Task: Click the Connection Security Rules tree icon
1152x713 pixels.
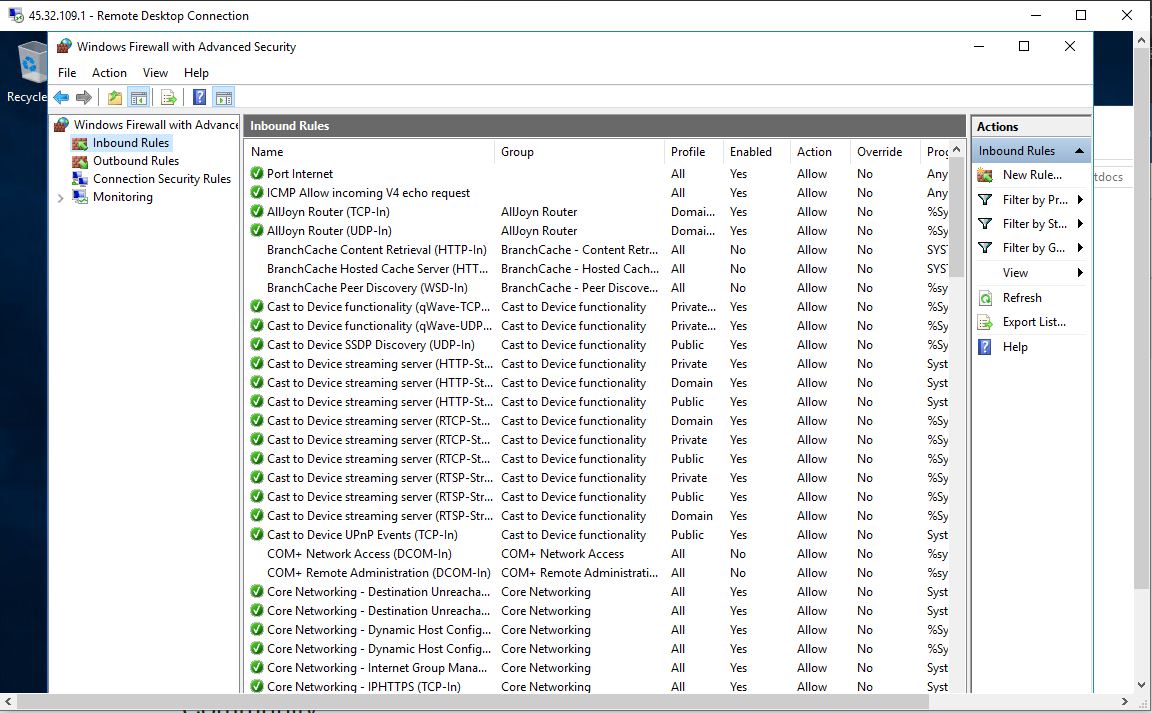Action: [79, 179]
